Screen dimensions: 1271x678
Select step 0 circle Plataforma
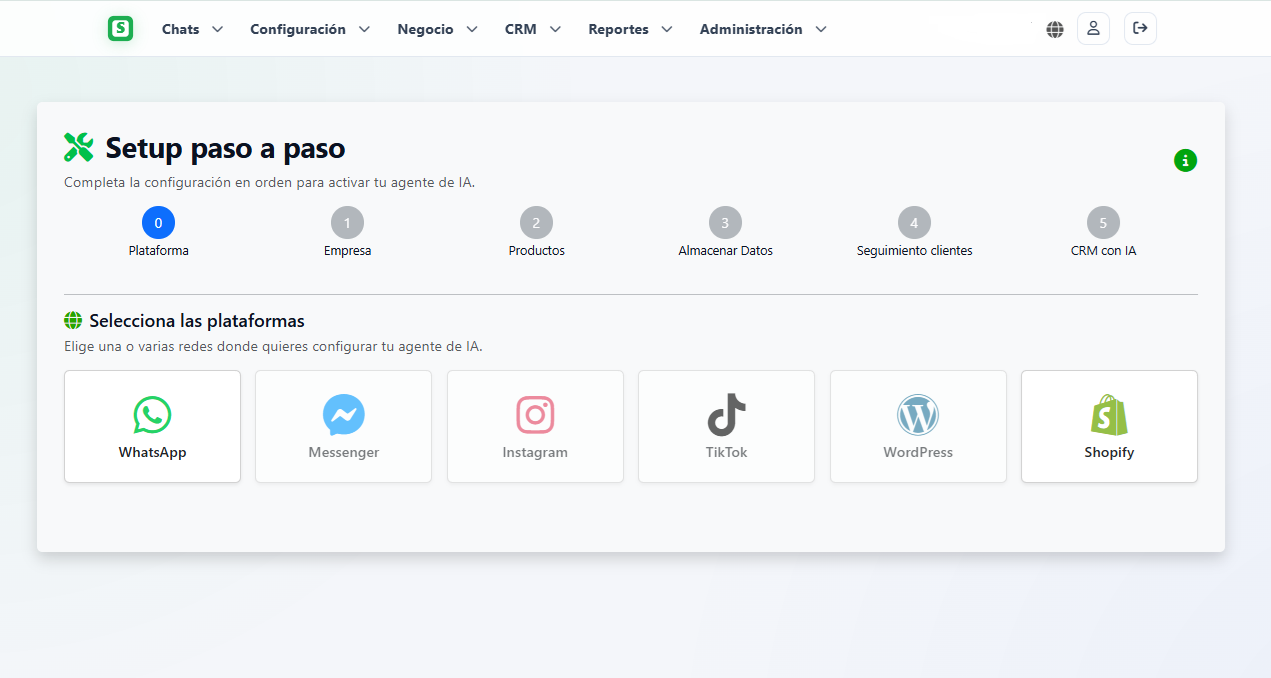[x=158, y=223]
